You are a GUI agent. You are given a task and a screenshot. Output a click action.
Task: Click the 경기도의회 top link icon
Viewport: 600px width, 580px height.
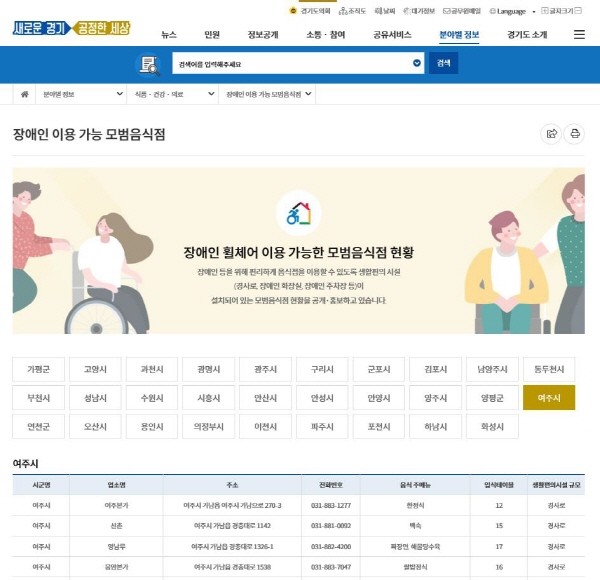(x=292, y=10)
